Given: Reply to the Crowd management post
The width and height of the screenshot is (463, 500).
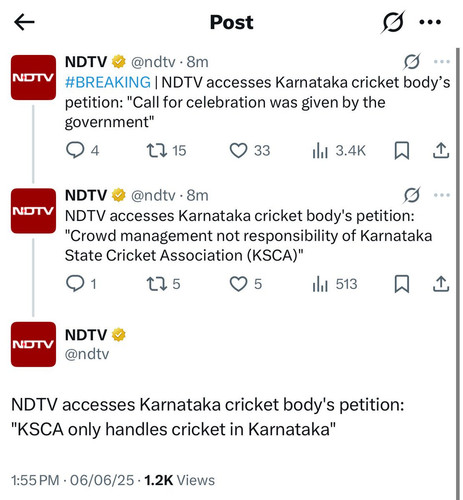Looking at the screenshot, I should pos(81,284).
